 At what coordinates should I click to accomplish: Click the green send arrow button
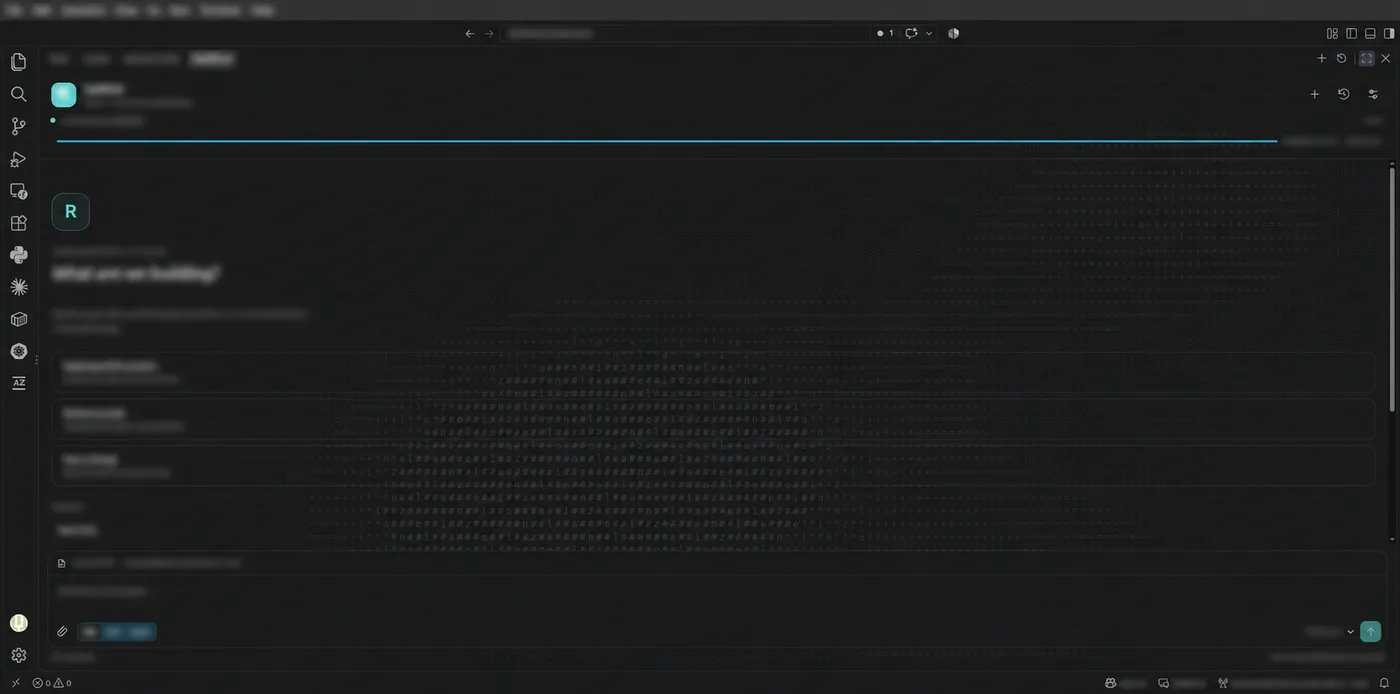click(1370, 632)
